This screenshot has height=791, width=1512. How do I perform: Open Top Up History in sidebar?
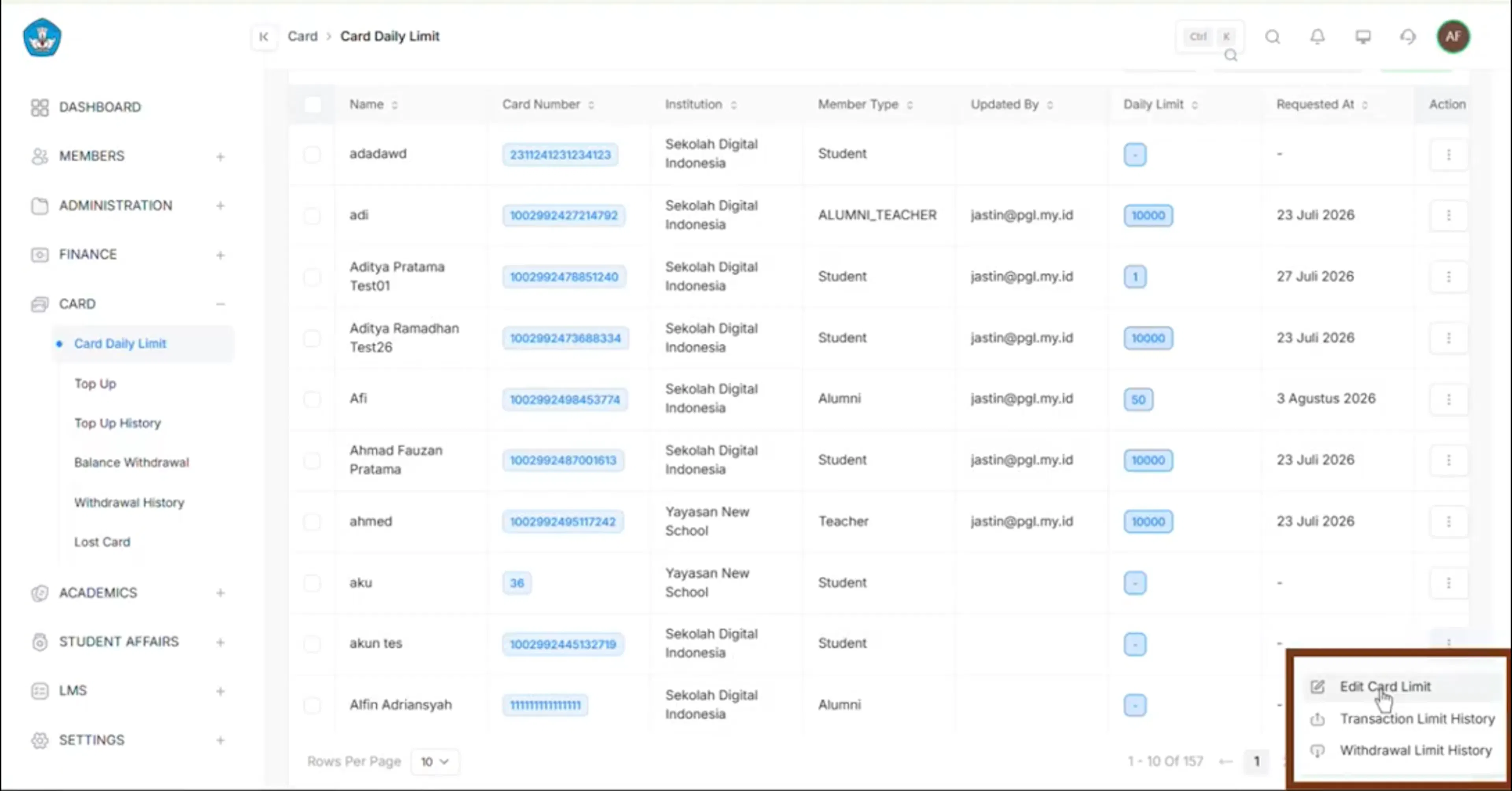(117, 423)
